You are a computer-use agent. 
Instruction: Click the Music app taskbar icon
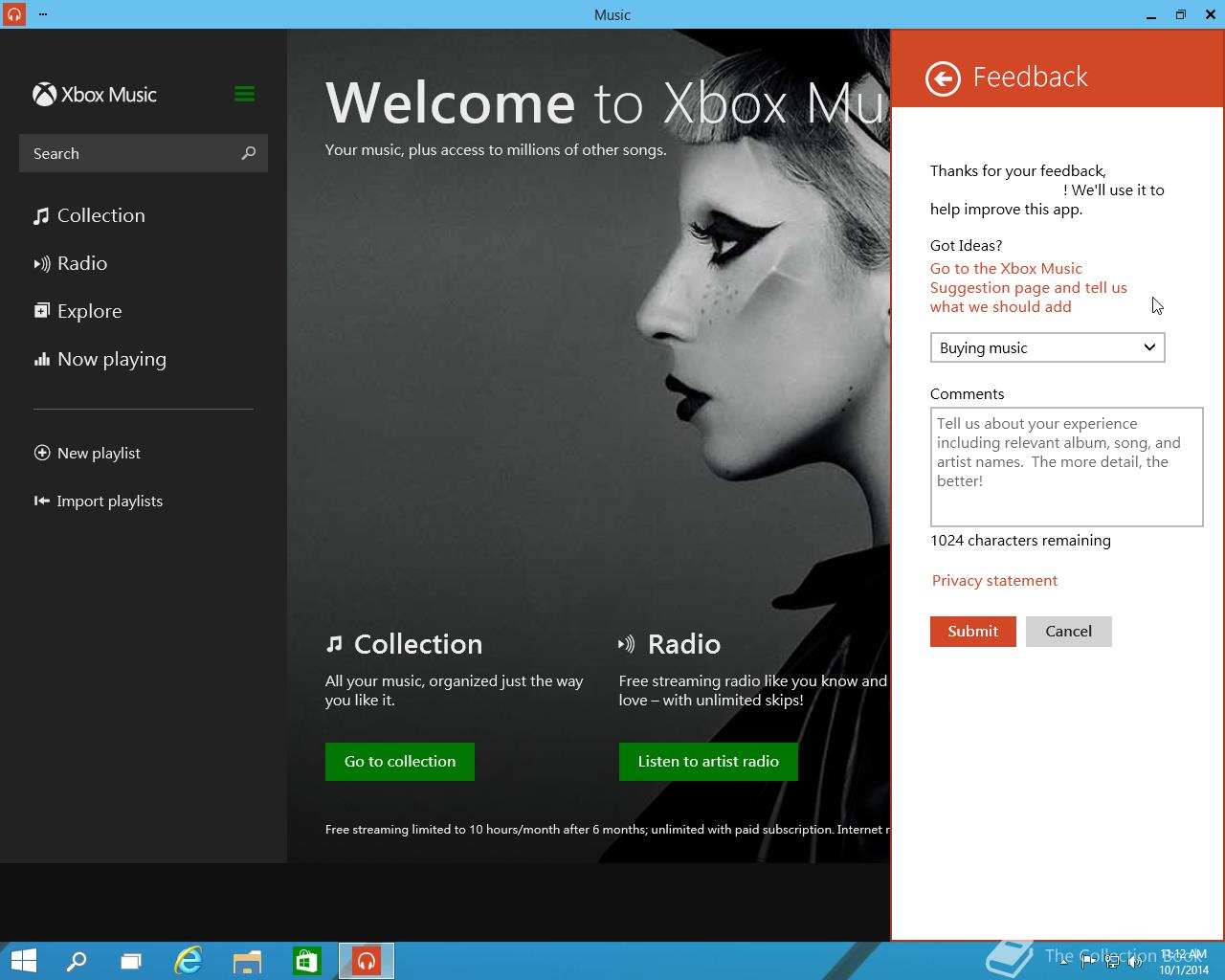(366, 961)
